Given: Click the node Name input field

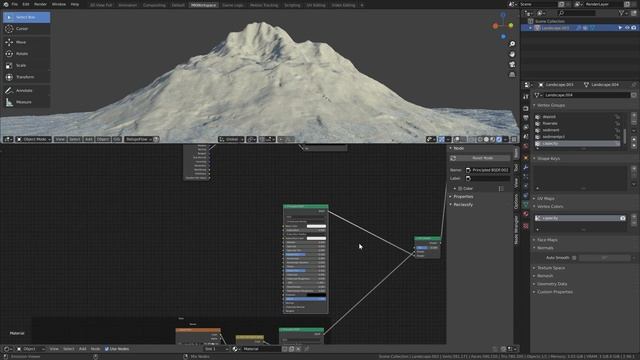Looking at the screenshot, I should (488, 170).
